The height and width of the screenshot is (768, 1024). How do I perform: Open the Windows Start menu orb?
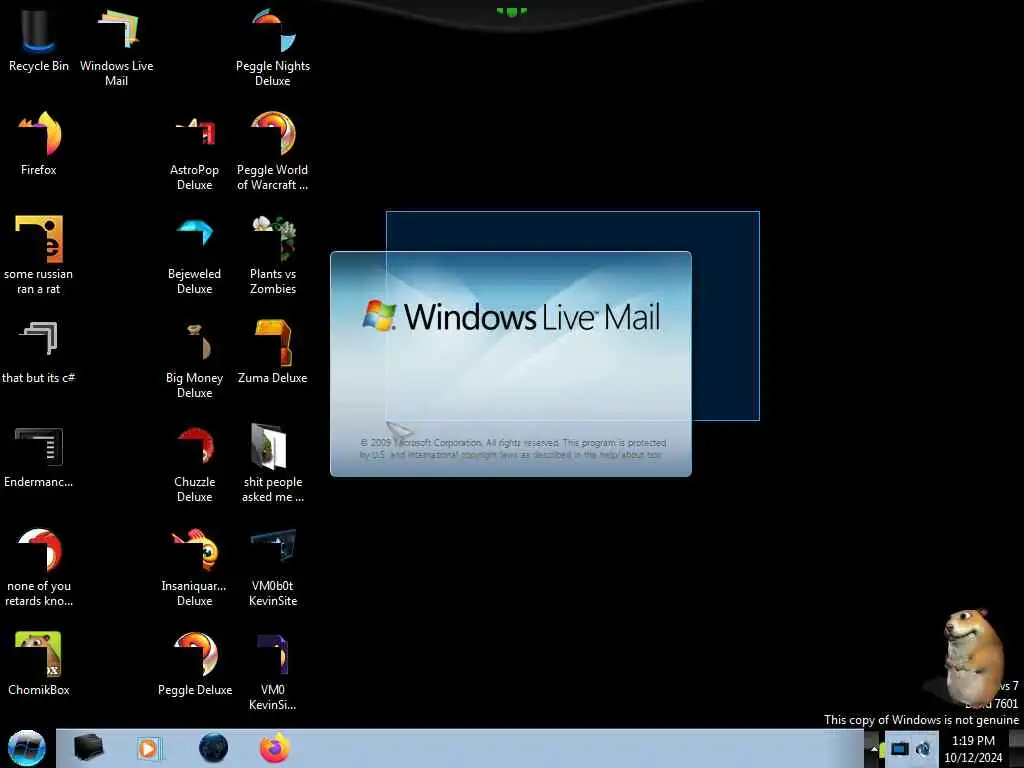(27, 748)
